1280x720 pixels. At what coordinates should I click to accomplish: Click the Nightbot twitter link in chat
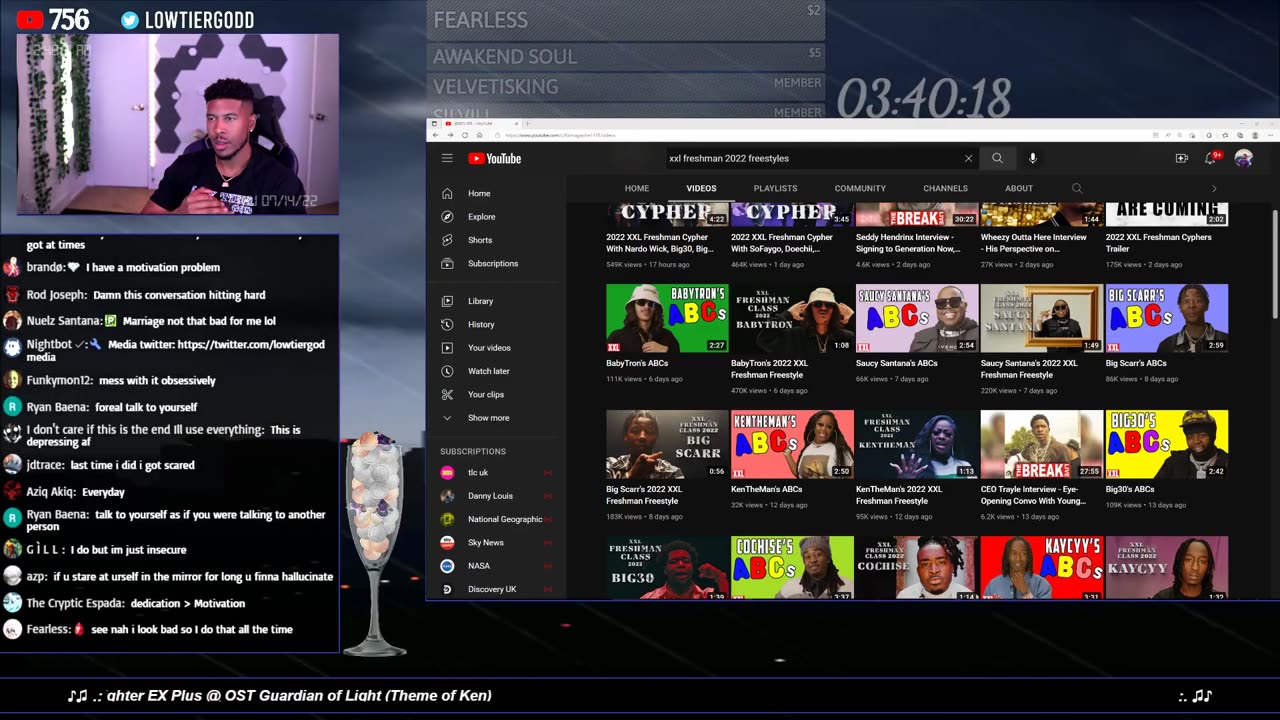176,350
